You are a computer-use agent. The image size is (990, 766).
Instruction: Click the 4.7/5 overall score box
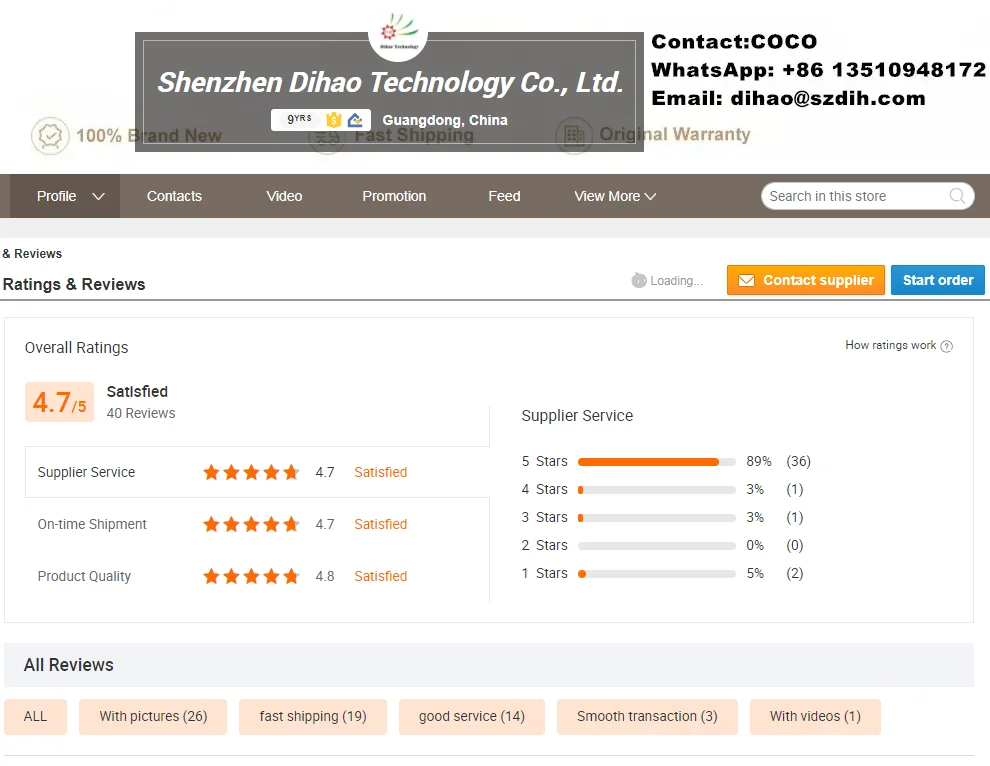point(59,402)
